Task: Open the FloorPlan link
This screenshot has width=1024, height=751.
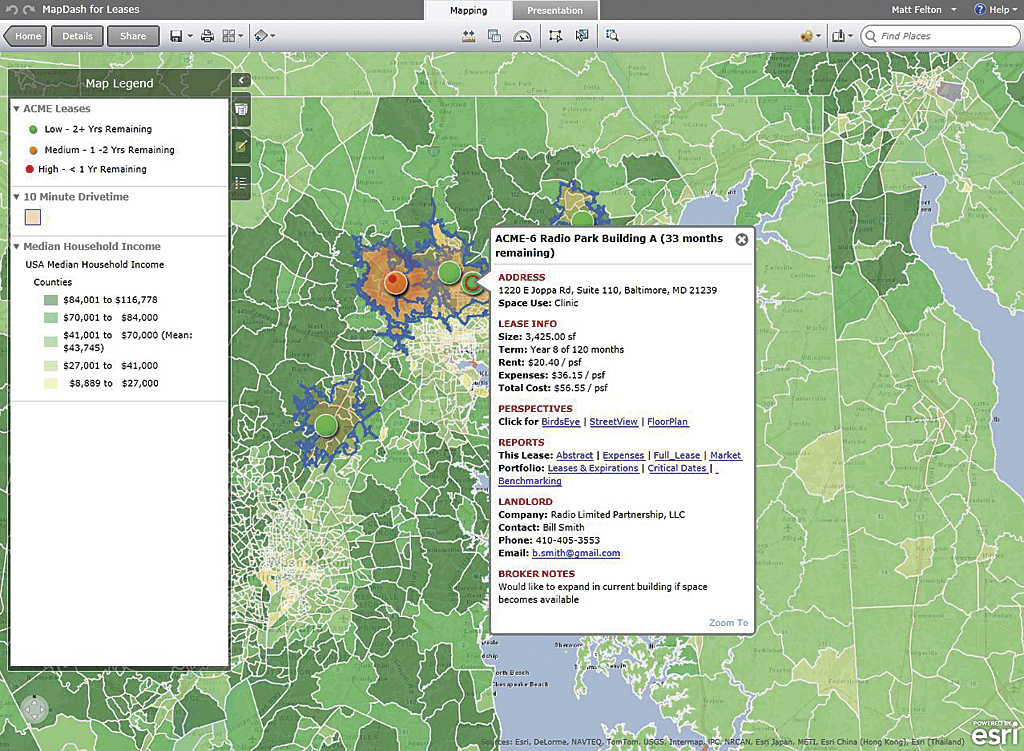Action: point(667,422)
